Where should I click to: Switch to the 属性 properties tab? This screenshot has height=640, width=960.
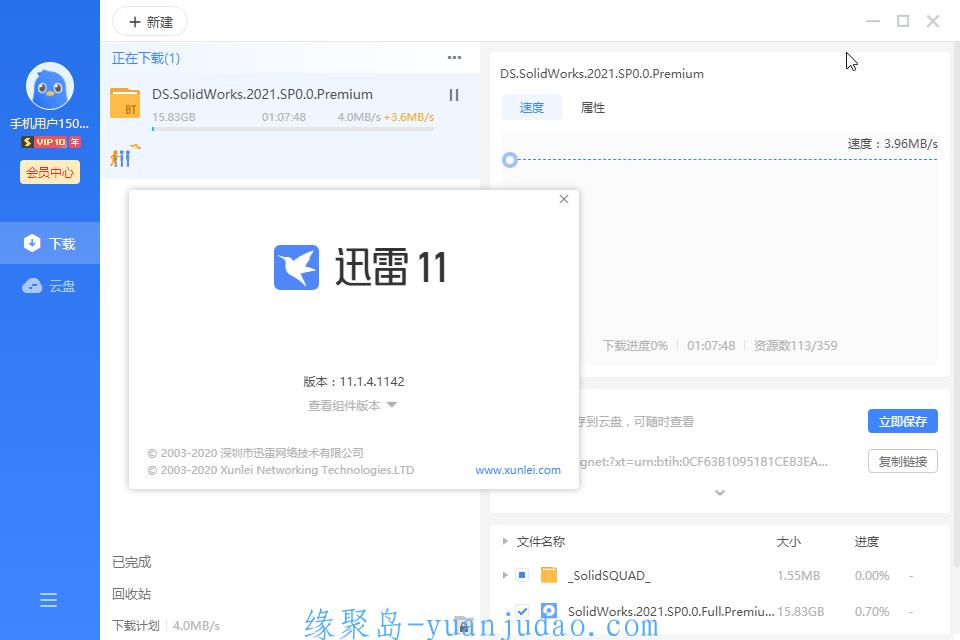click(592, 107)
